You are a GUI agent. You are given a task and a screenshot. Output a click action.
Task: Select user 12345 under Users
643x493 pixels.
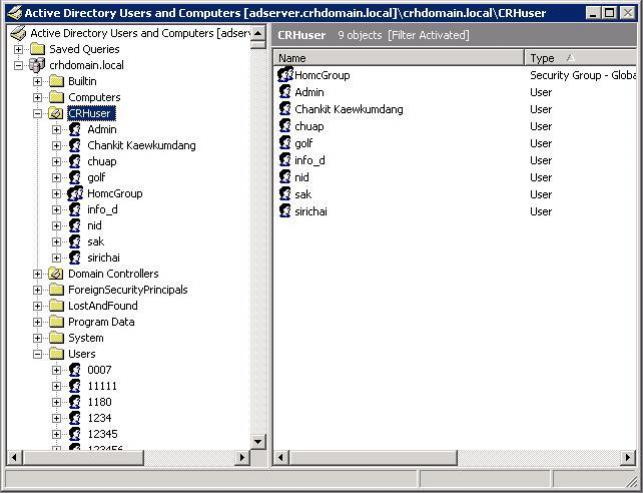103,434
